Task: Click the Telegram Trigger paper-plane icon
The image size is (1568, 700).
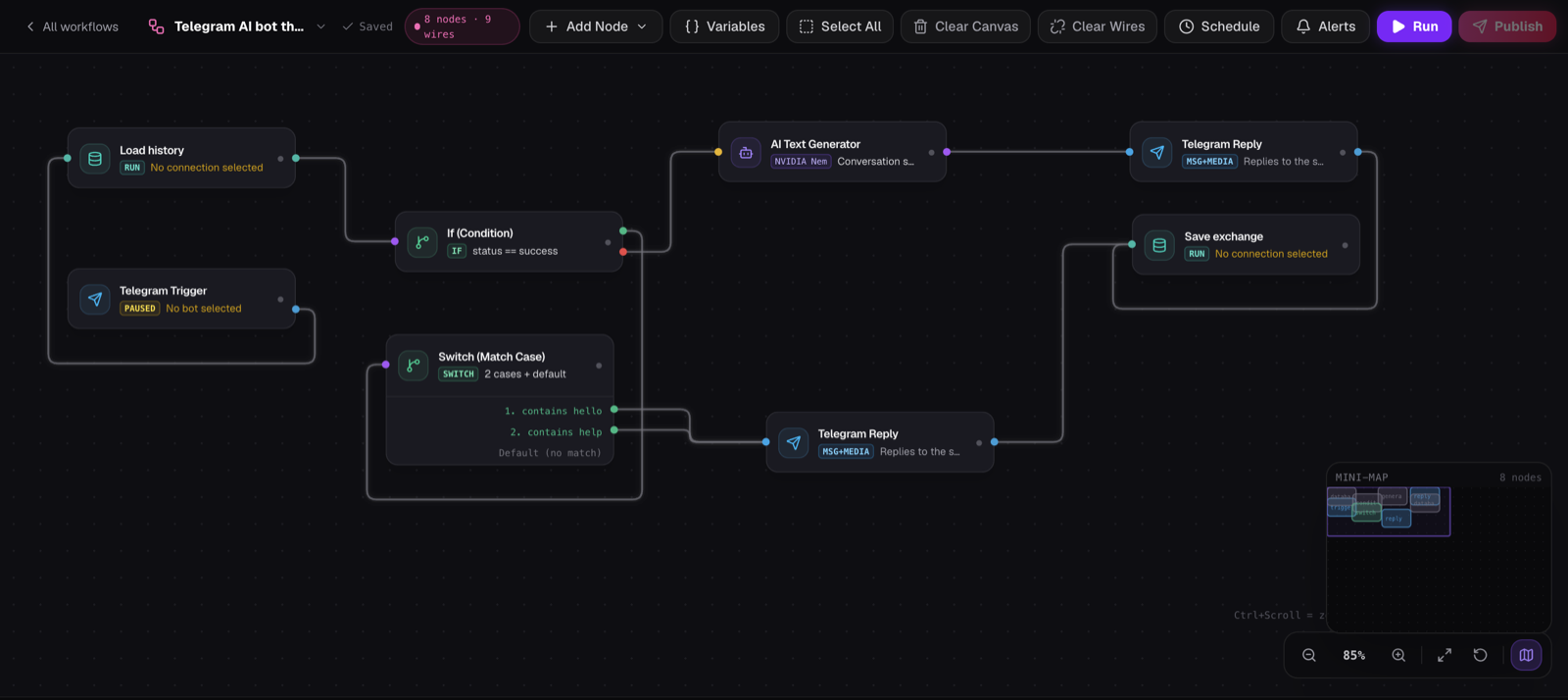Action: click(95, 299)
